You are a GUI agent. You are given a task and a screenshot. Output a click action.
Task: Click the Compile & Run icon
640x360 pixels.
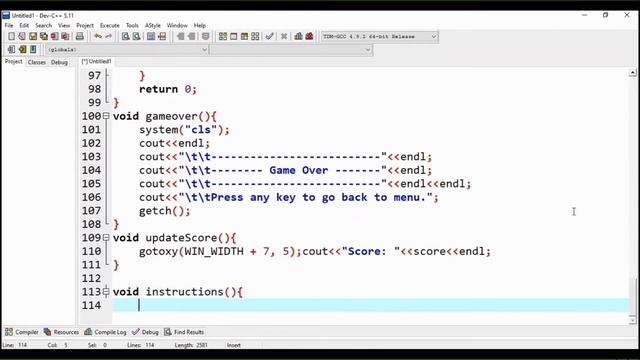(x=244, y=36)
